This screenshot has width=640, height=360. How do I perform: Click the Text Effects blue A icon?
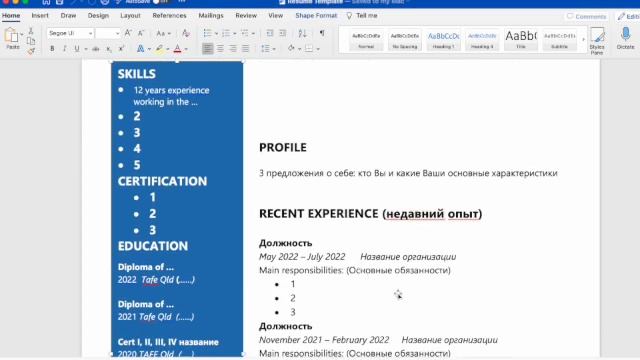point(140,49)
